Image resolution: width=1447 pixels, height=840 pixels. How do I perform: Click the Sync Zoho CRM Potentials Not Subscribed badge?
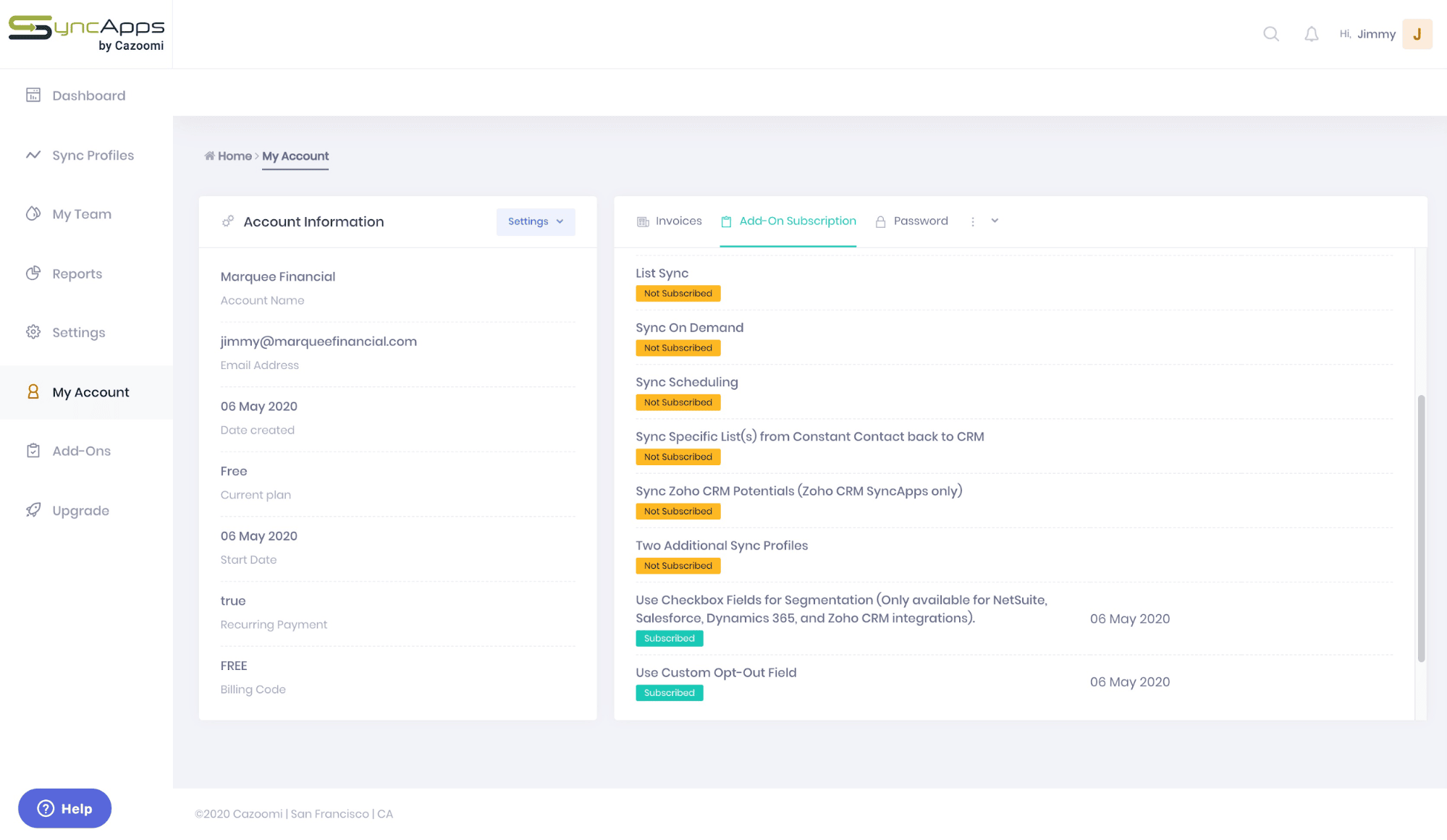coord(678,511)
